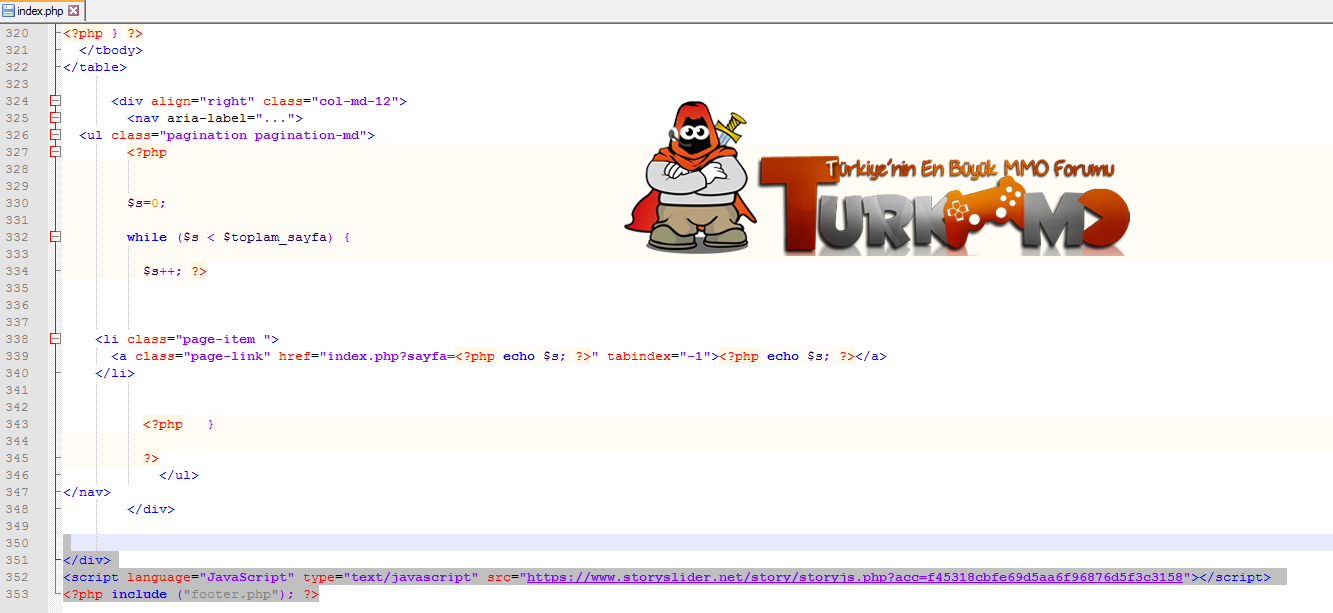Switch to the index.php tab
1333x613 pixels.
41,10
